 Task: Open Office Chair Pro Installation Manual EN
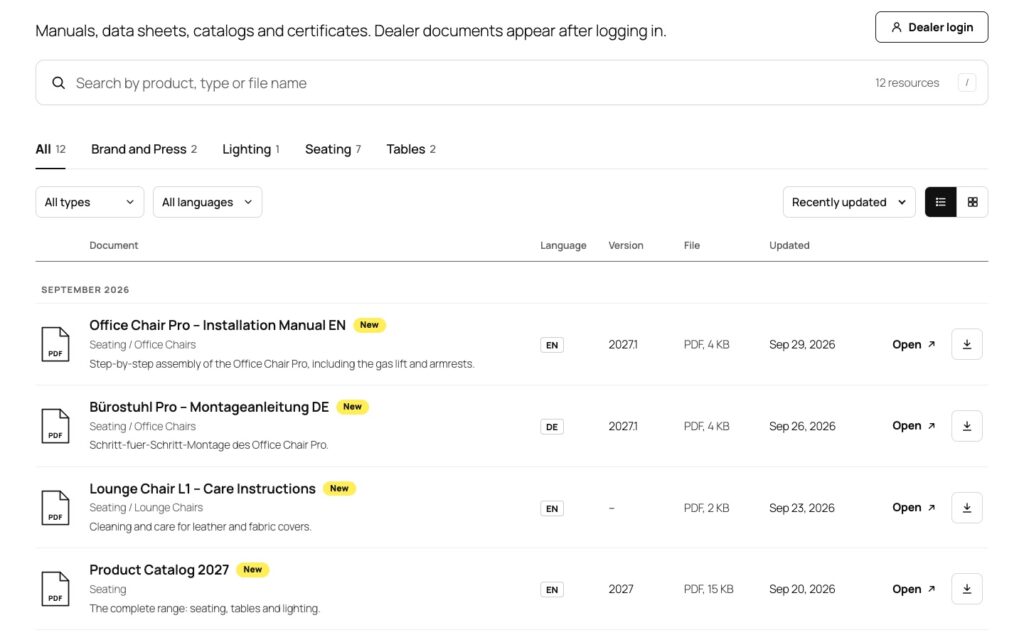217,325
